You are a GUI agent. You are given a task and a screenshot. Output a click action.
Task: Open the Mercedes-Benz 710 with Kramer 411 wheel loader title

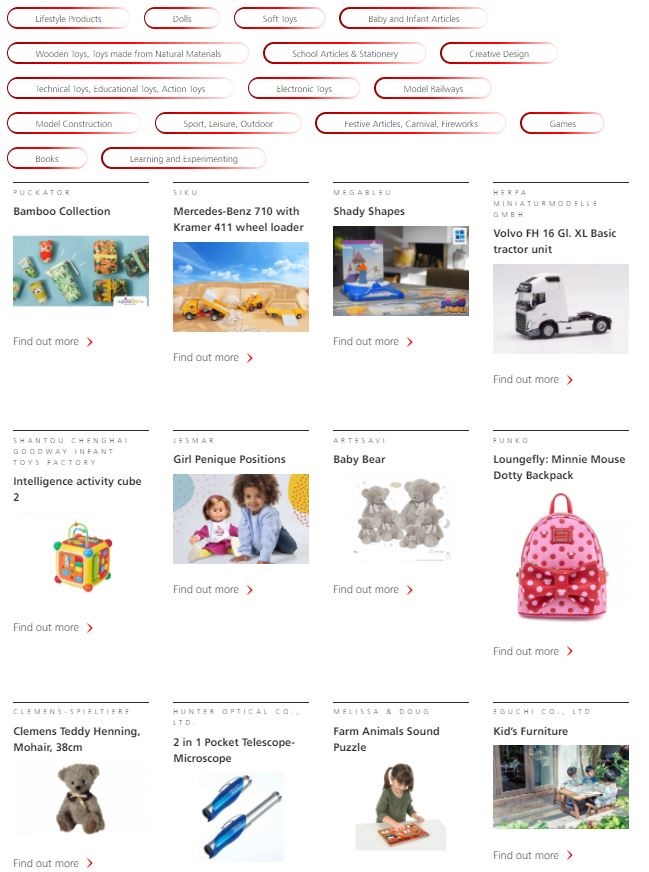click(239, 219)
